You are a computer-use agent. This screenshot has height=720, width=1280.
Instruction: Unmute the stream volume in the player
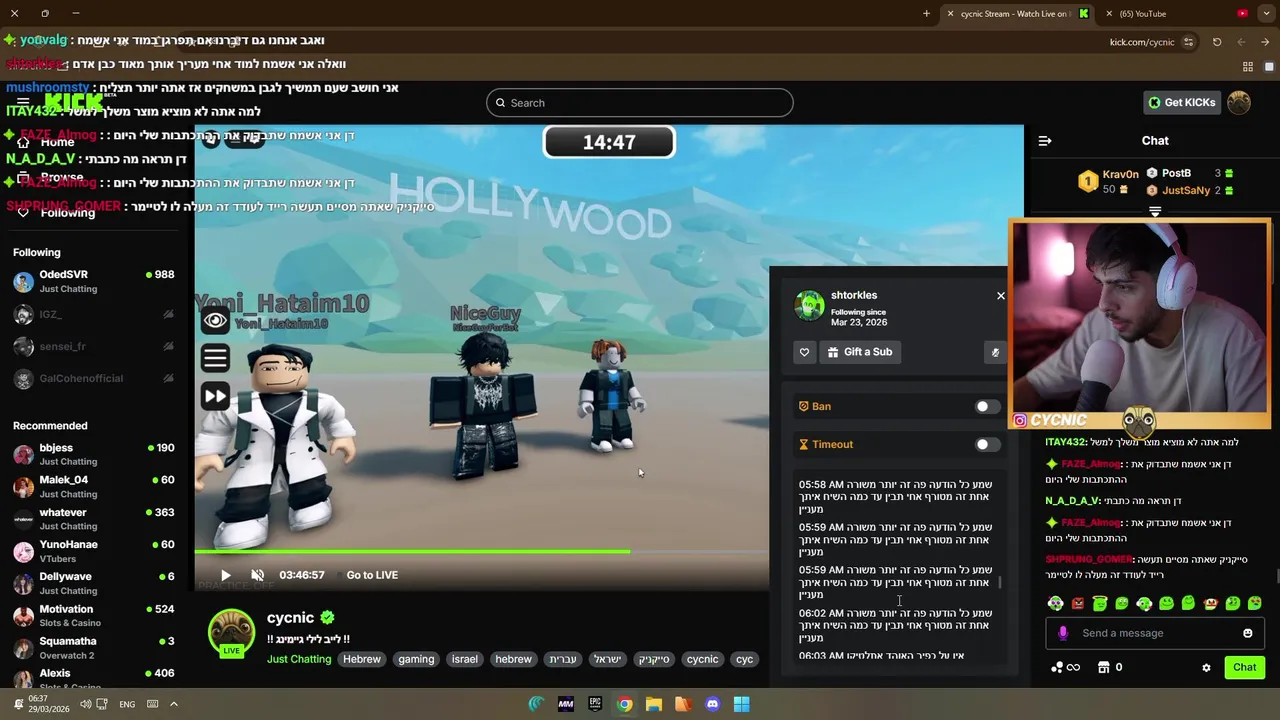(257, 575)
